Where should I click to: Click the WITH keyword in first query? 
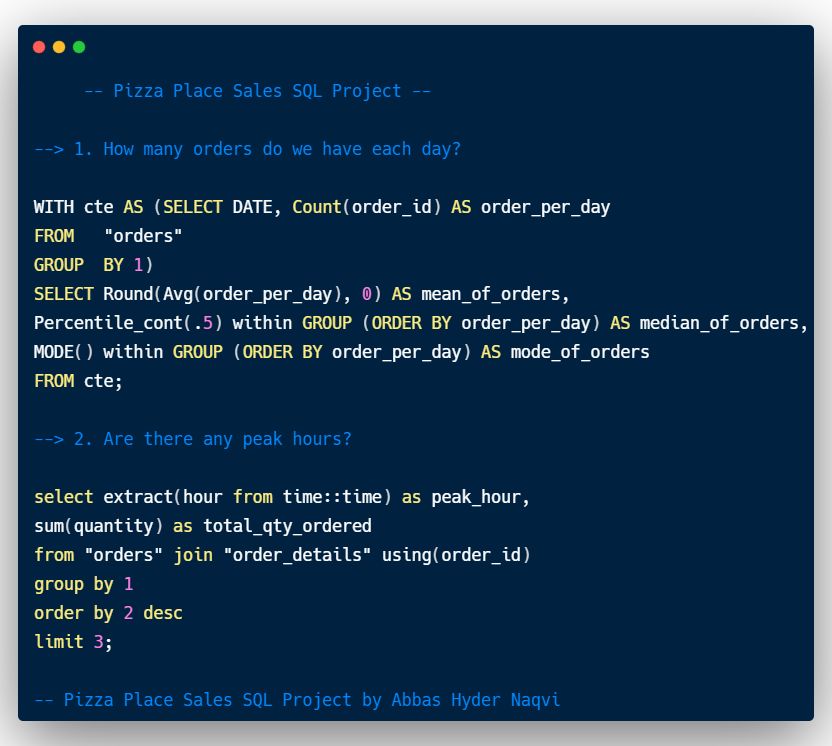coord(54,207)
